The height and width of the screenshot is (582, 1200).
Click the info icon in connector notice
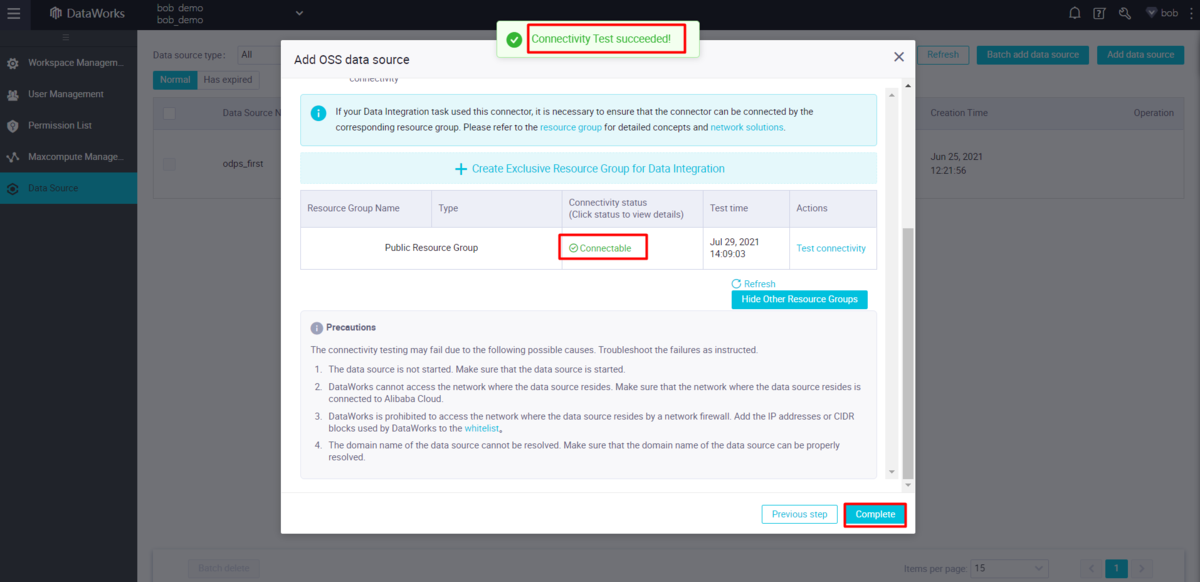pos(318,114)
